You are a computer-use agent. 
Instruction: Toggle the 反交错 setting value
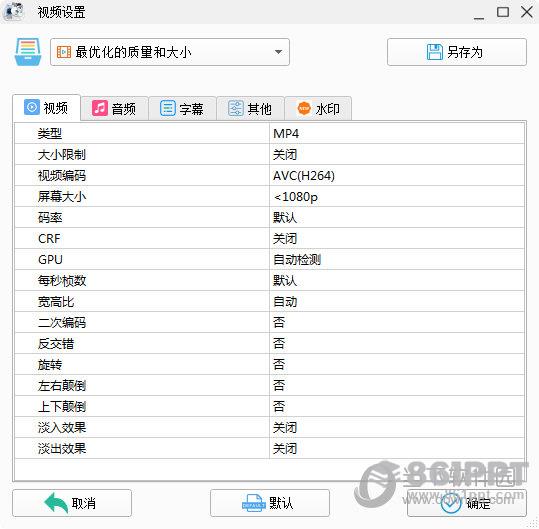click(397, 343)
